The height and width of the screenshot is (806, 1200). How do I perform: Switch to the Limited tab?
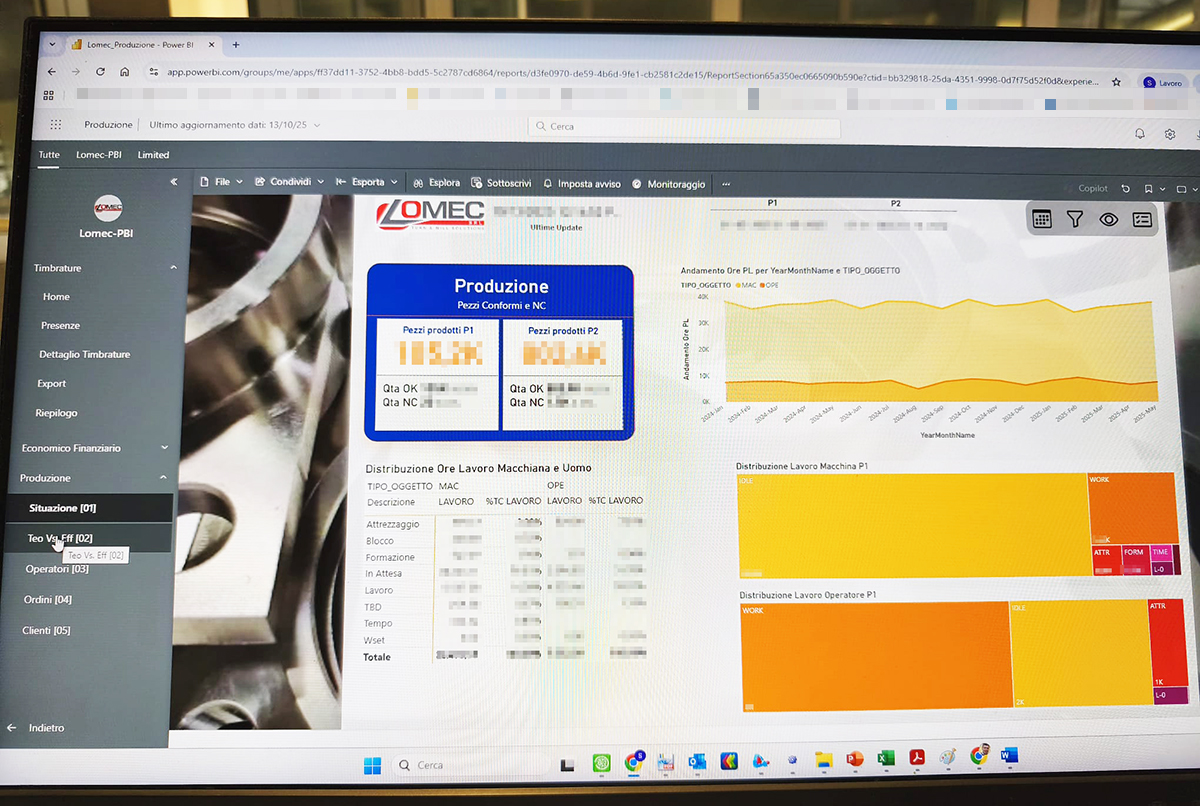click(x=153, y=155)
